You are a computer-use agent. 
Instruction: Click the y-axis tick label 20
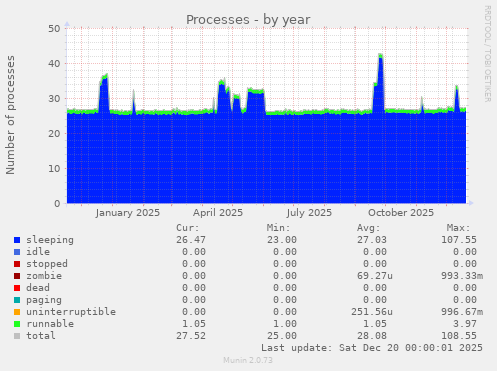point(54,134)
